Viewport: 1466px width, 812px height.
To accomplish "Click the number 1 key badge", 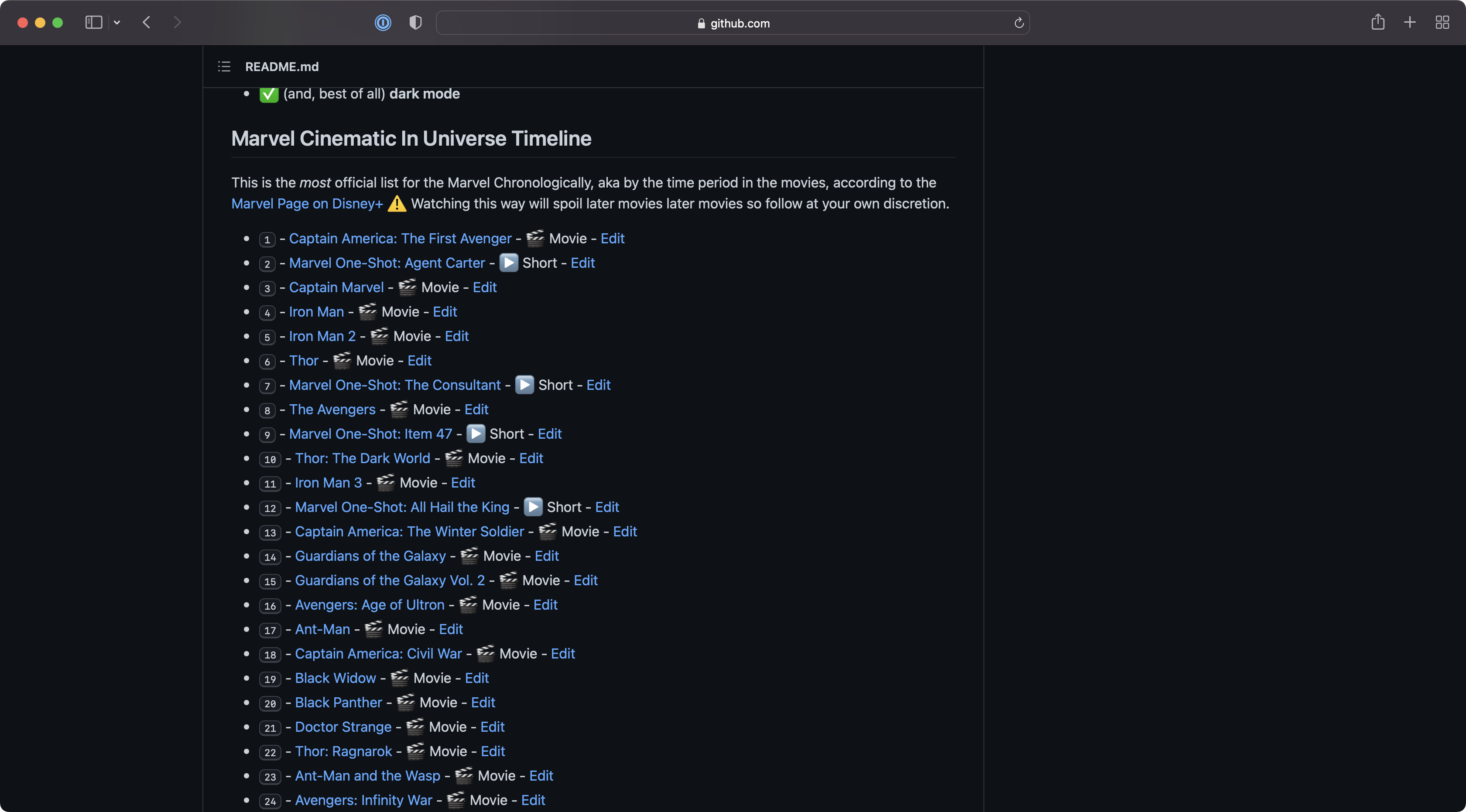I will point(267,239).
